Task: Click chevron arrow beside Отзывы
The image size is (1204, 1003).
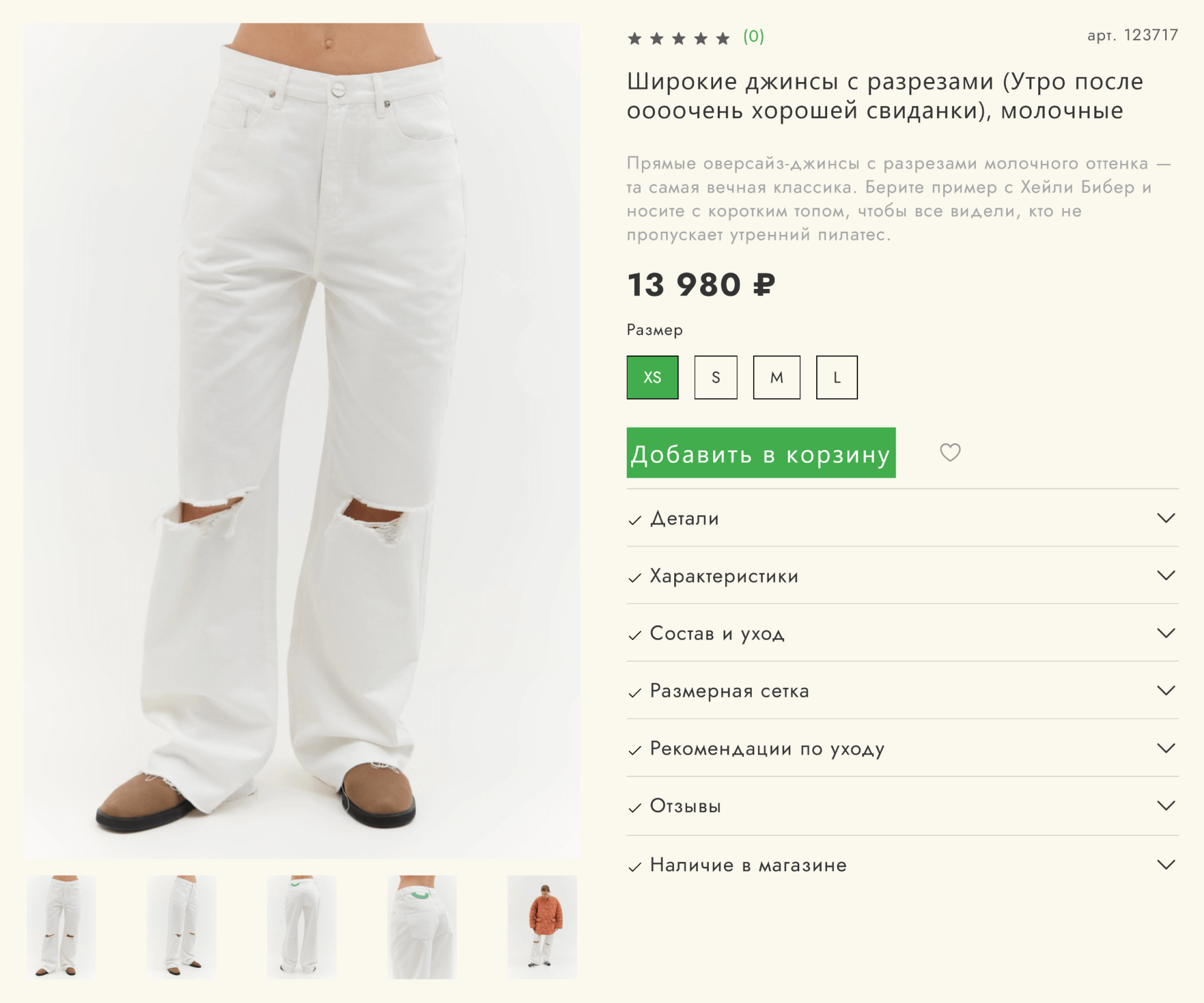Action: pos(1166,806)
